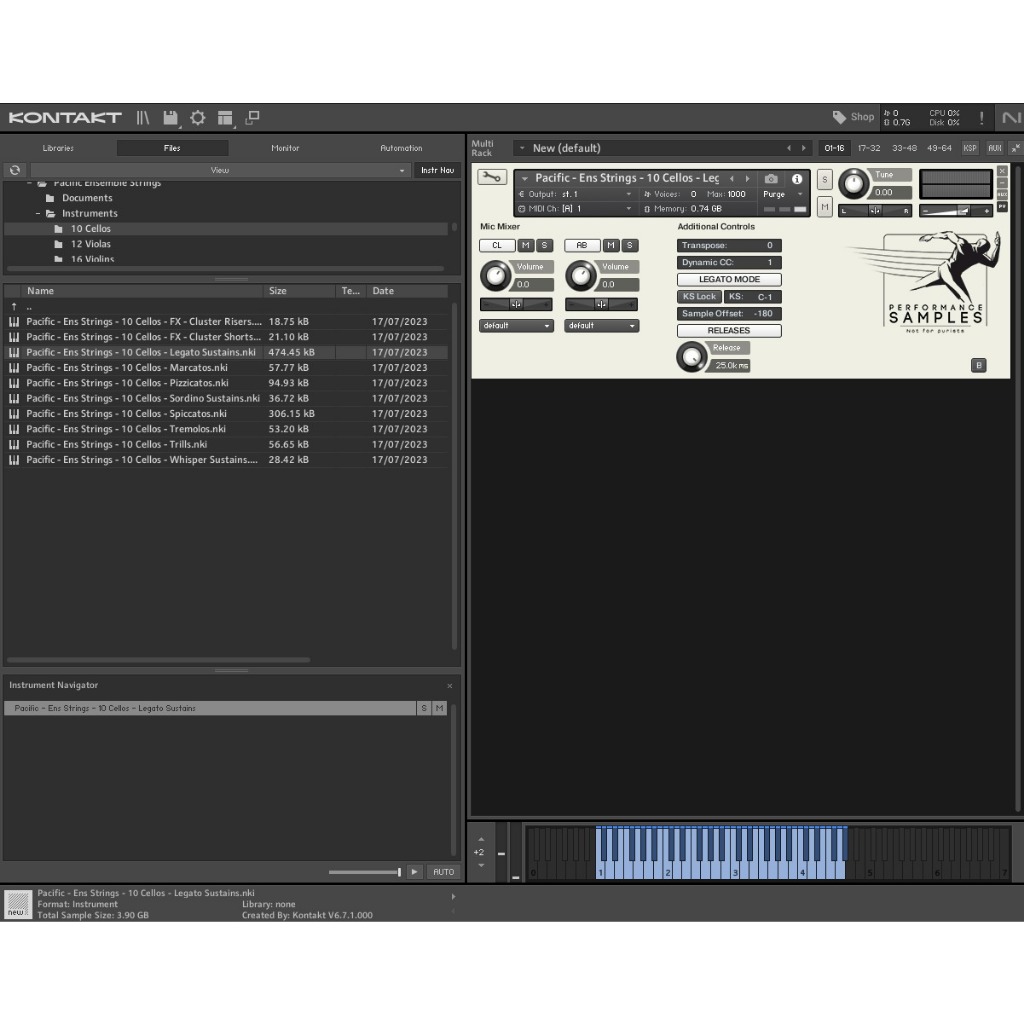Adjust the instrument output volume slider

[956, 210]
